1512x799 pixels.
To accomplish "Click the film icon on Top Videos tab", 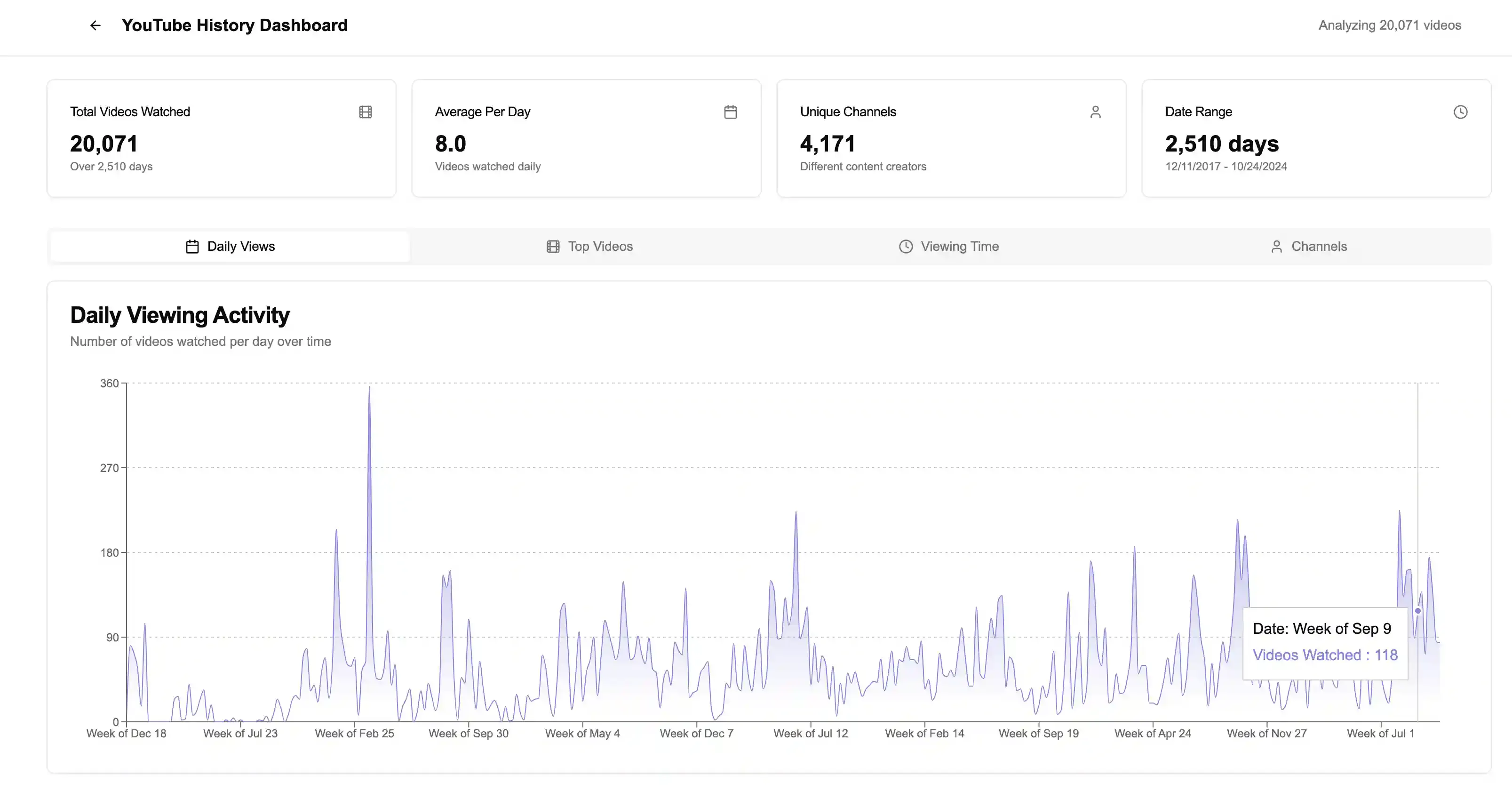I will pos(553,247).
